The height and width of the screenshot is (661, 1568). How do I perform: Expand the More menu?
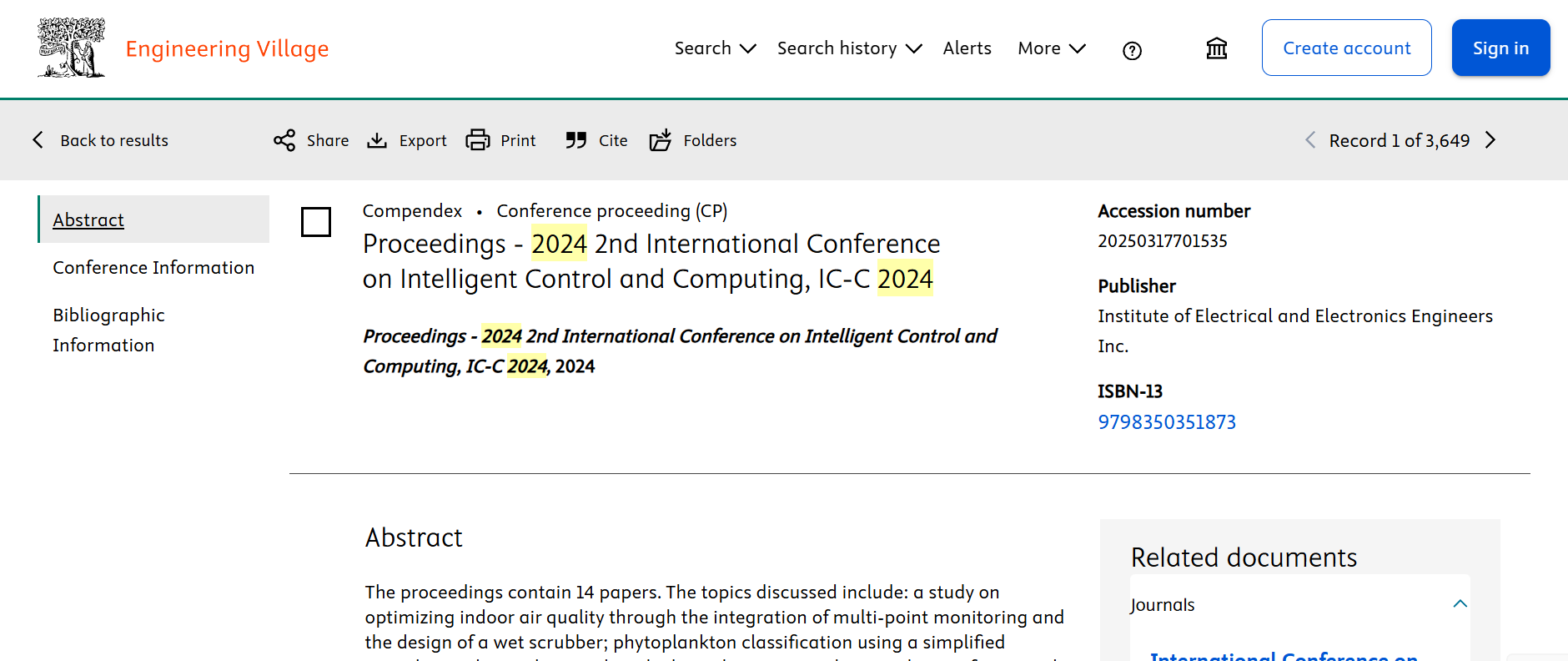click(x=1051, y=48)
